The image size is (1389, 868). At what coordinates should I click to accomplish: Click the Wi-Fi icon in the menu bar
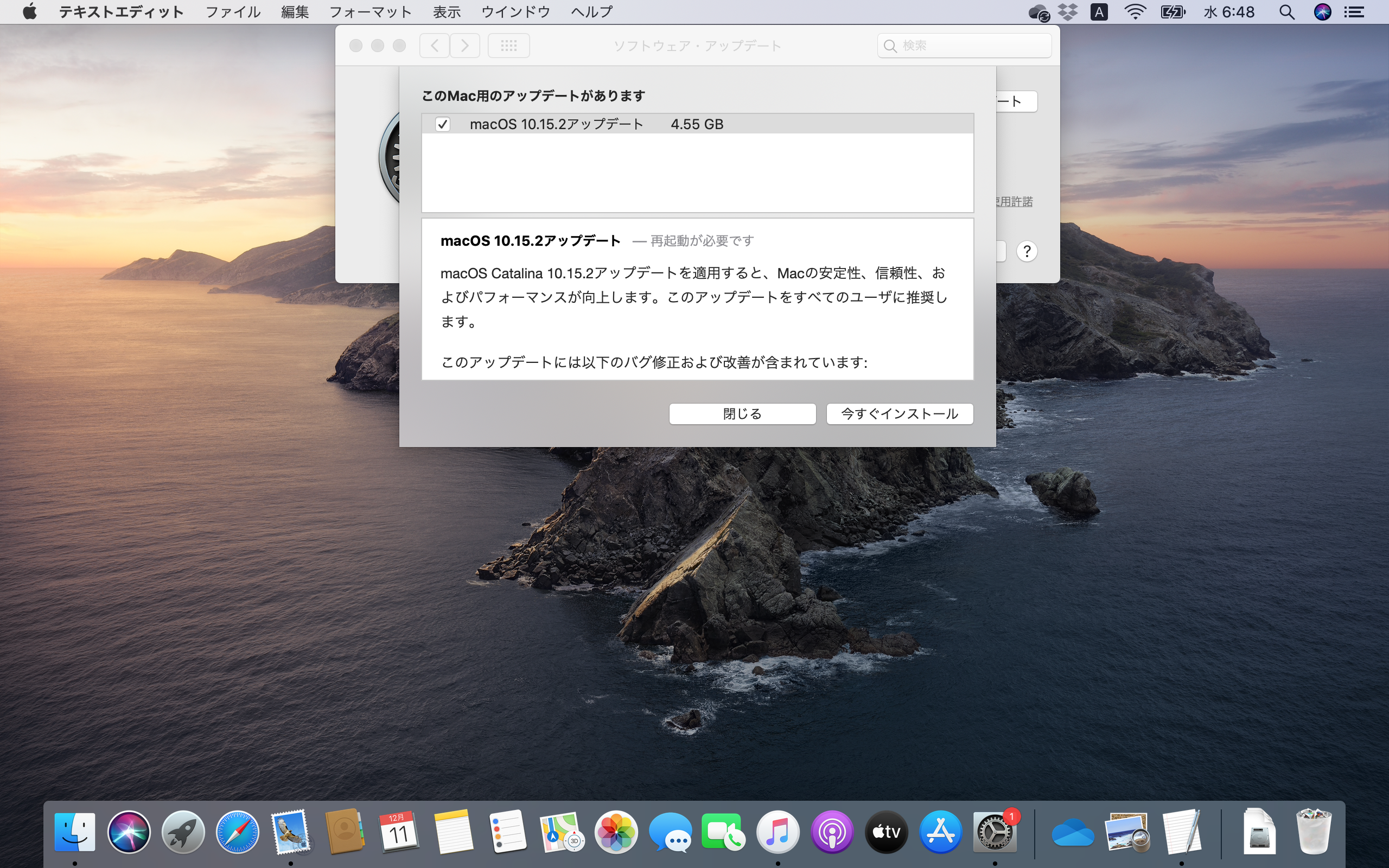(1135, 11)
